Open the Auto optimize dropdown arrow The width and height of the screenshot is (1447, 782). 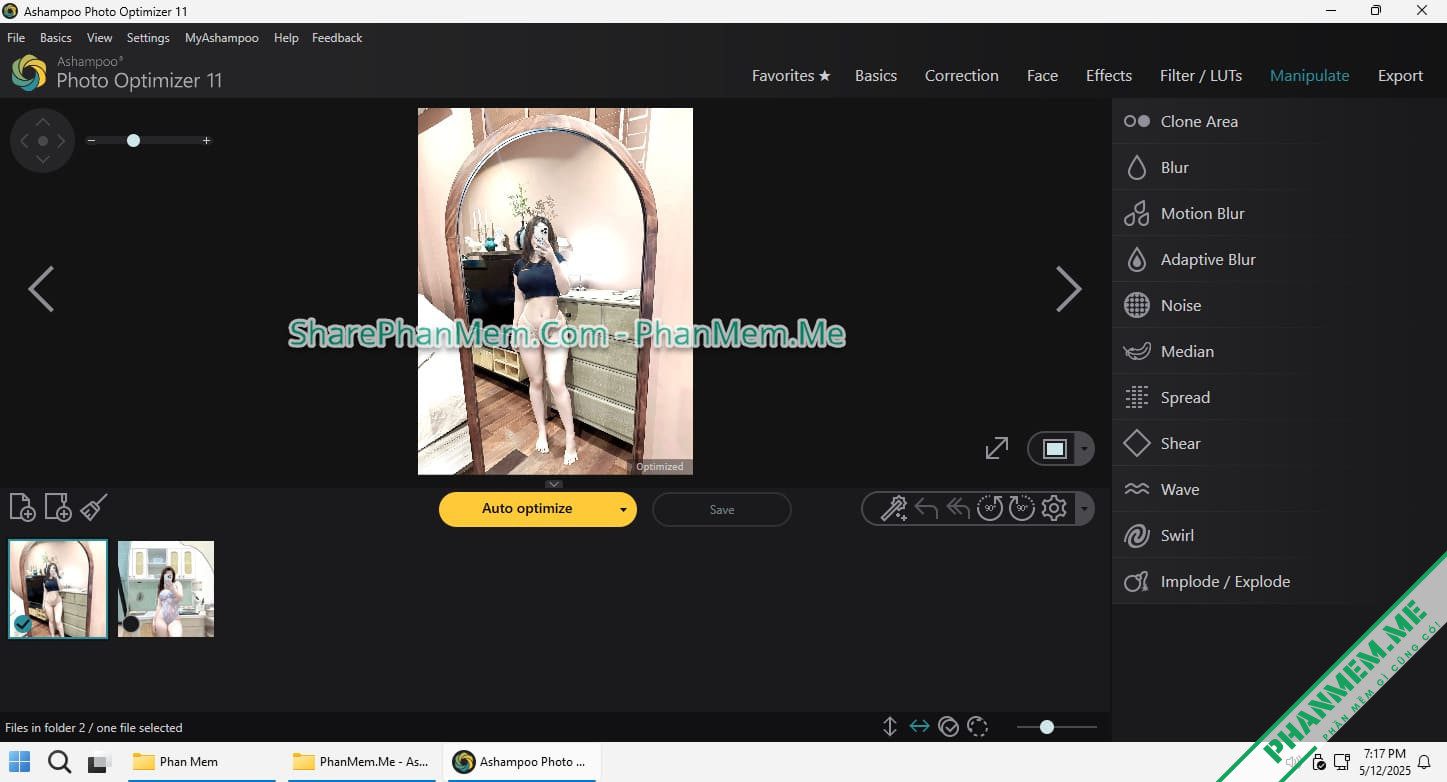[x=623, y=510]
